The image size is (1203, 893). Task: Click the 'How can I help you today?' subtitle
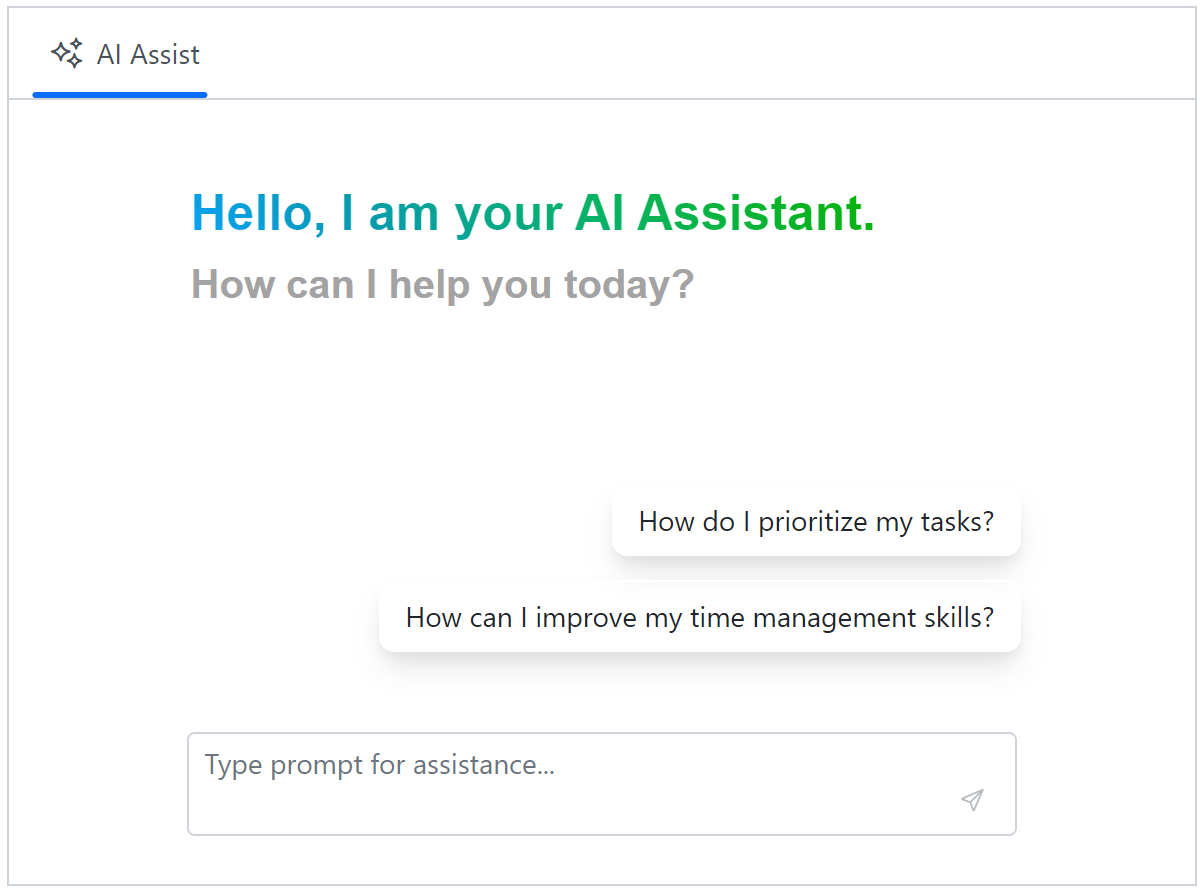(442, 284)
